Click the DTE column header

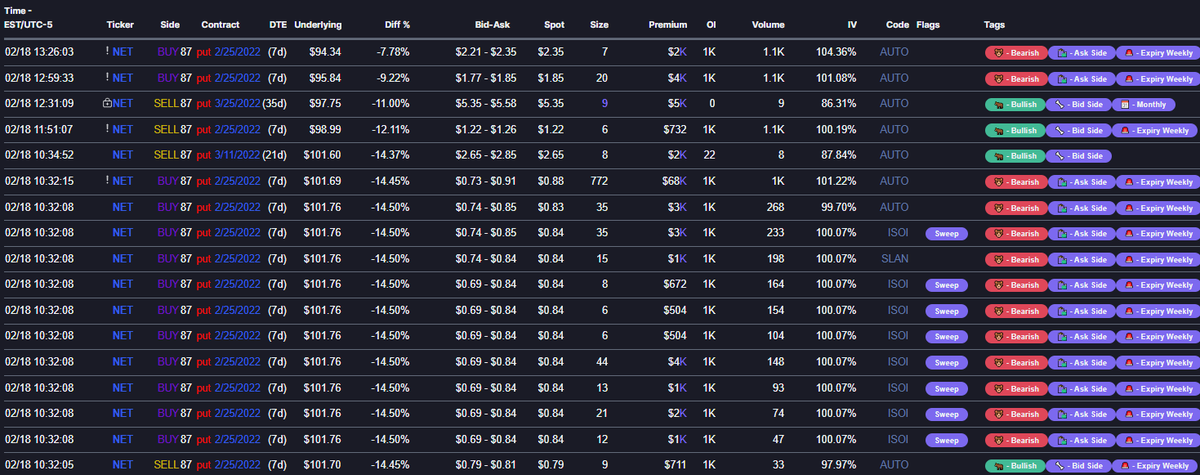[277, 23]
